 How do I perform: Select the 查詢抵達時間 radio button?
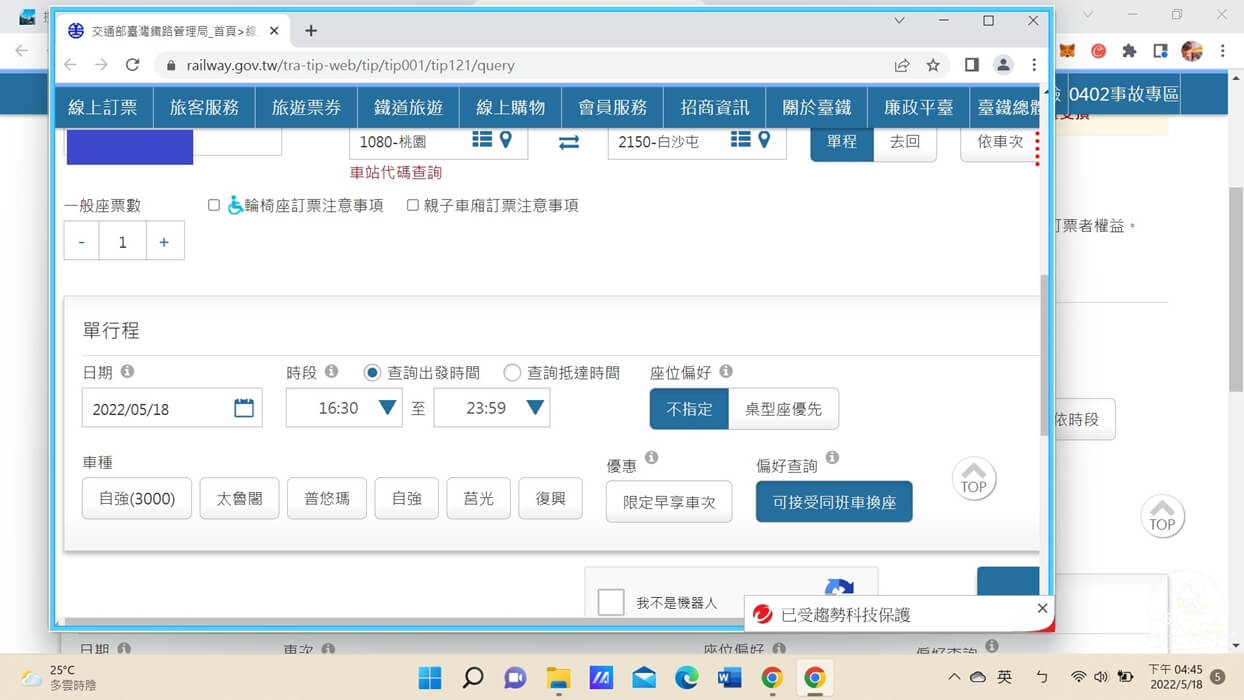(511, 372)
